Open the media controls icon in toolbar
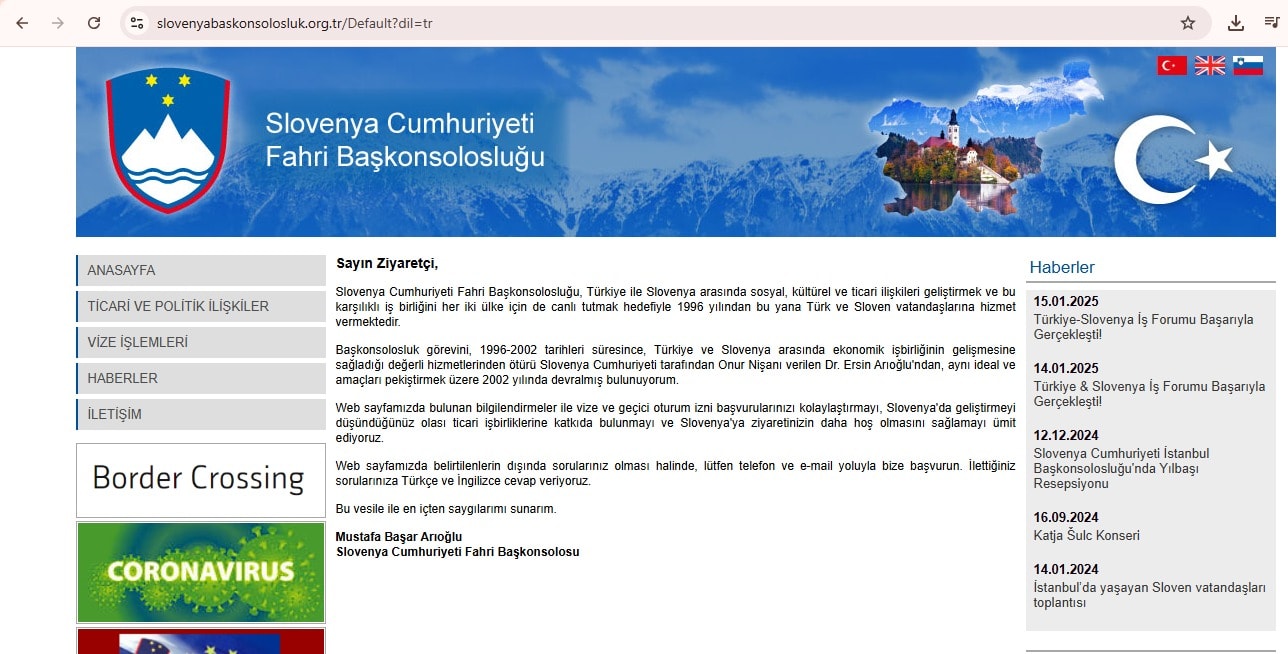1288x654 pixels. [x=1271, y=23]
